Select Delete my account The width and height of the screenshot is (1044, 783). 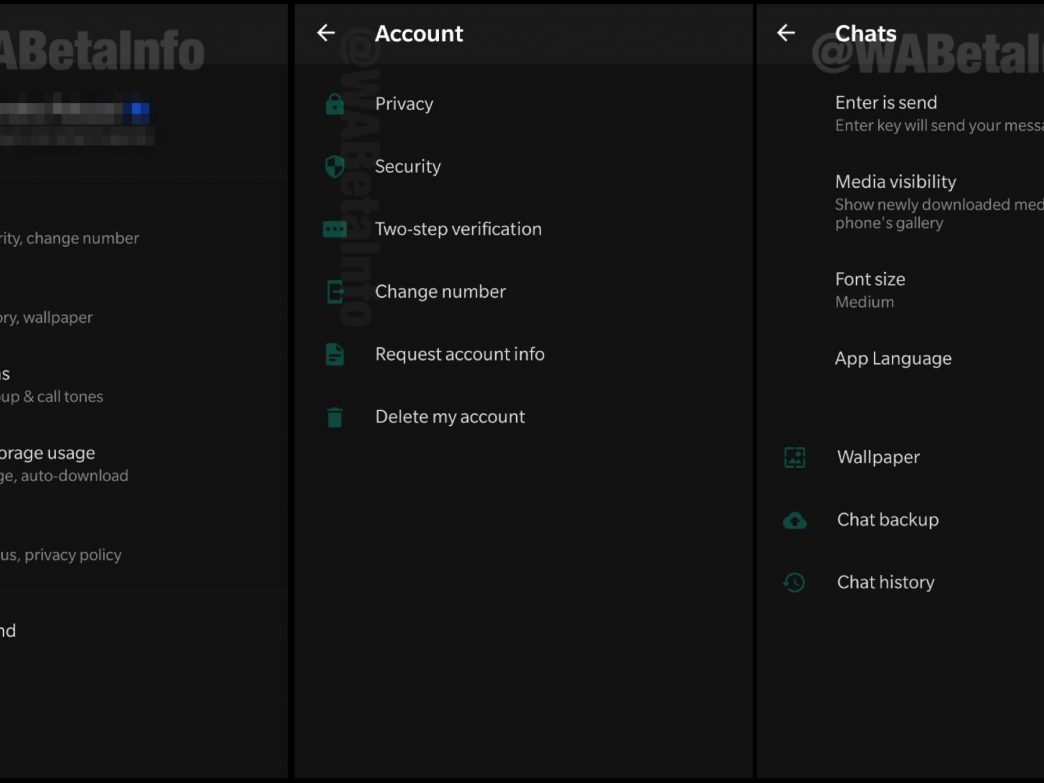(x=450, y=417)
